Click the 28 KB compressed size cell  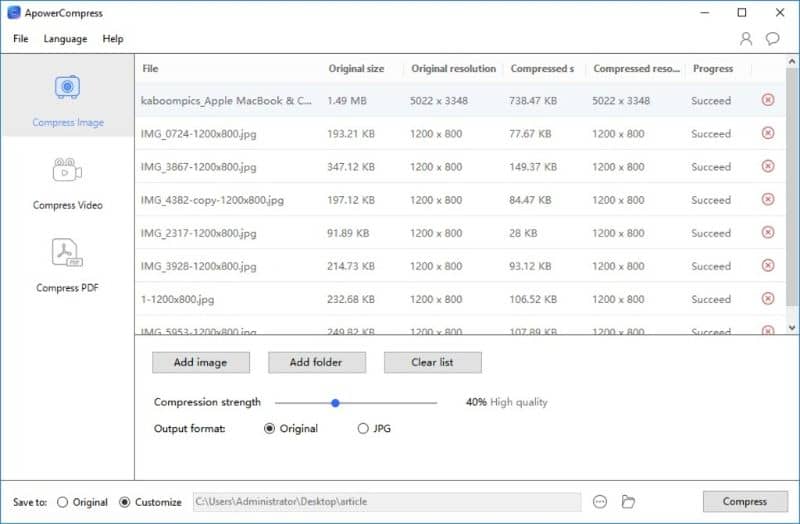(x=523, y=233)
